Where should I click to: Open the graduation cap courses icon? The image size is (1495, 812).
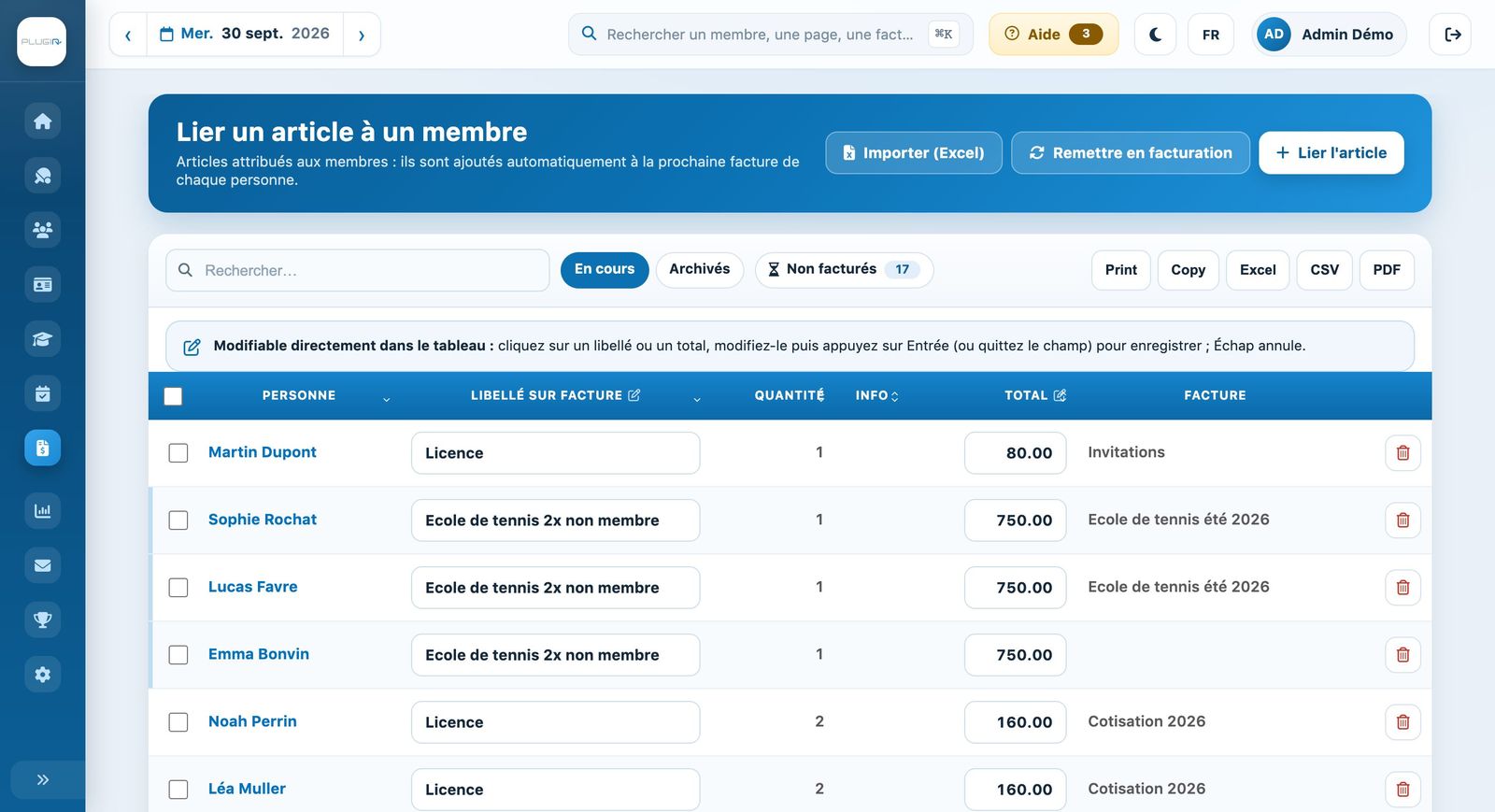(x=43, y=339)
